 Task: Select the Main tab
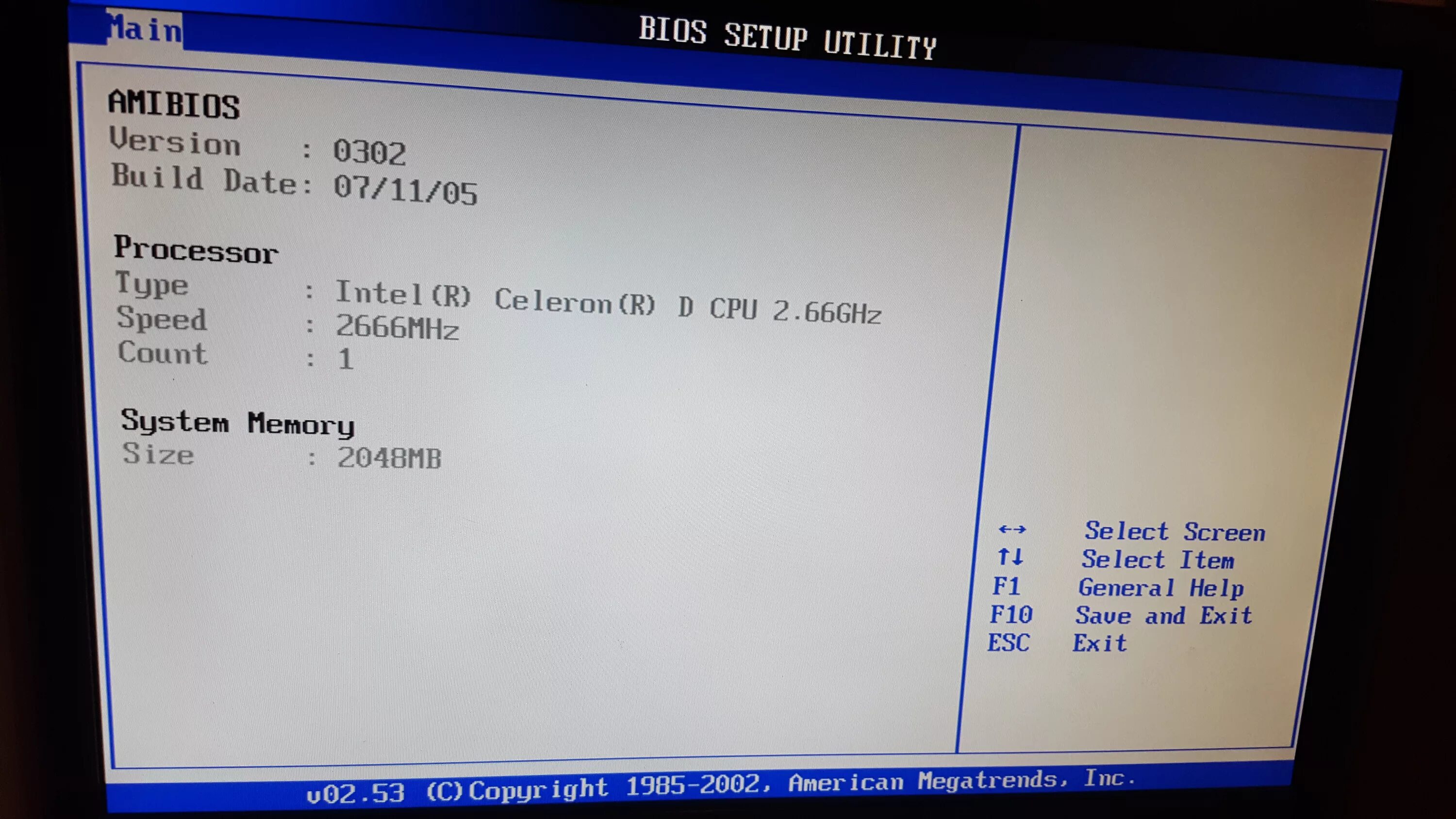point(140,30)
